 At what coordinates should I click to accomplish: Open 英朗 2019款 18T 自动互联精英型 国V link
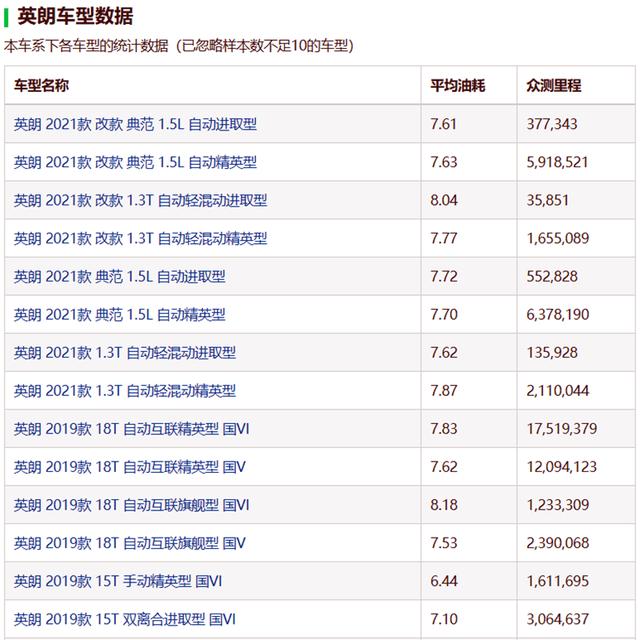pos(130,467)
